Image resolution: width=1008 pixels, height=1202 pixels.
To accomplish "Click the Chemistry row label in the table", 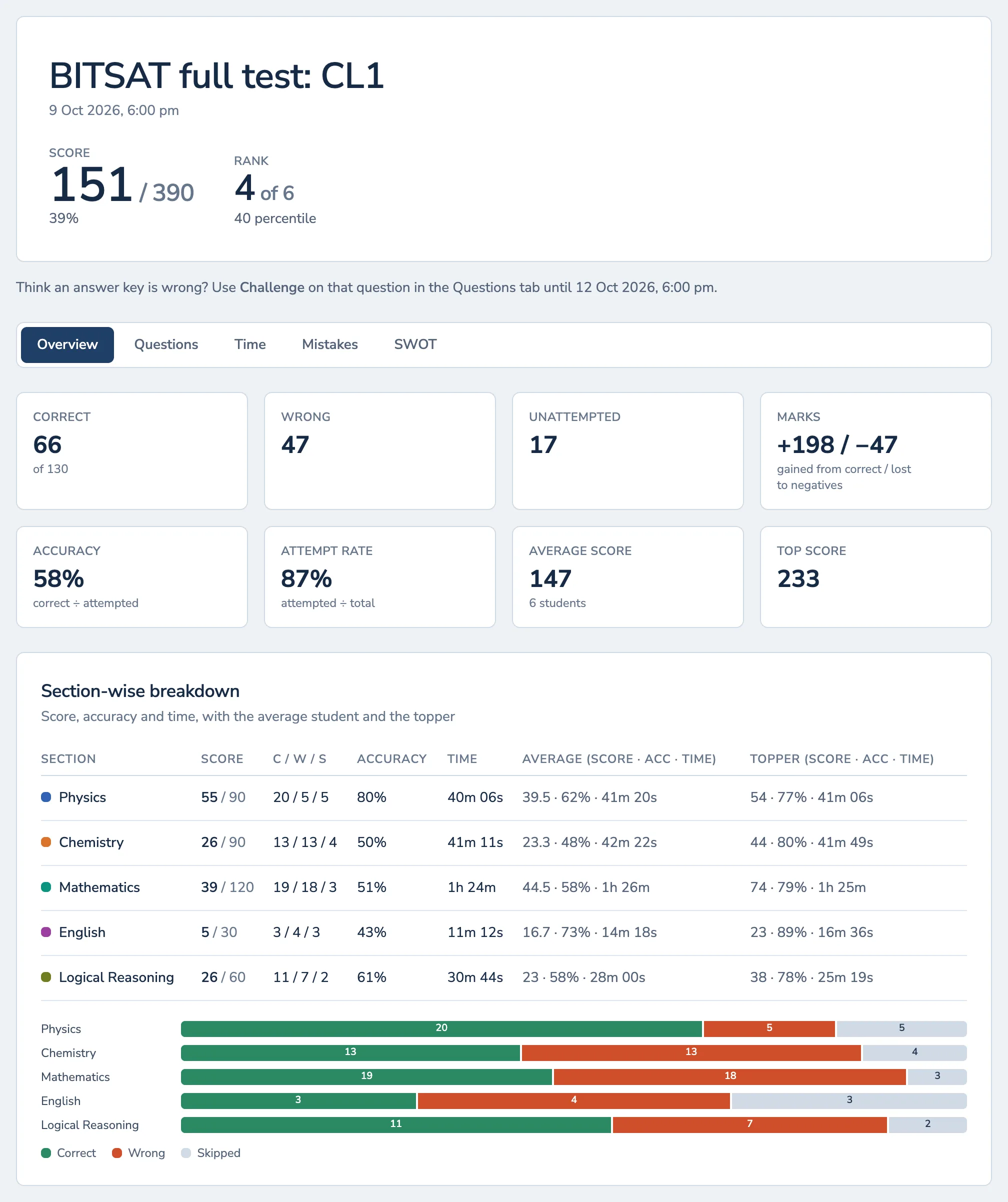I will click(x=91, y=842).
